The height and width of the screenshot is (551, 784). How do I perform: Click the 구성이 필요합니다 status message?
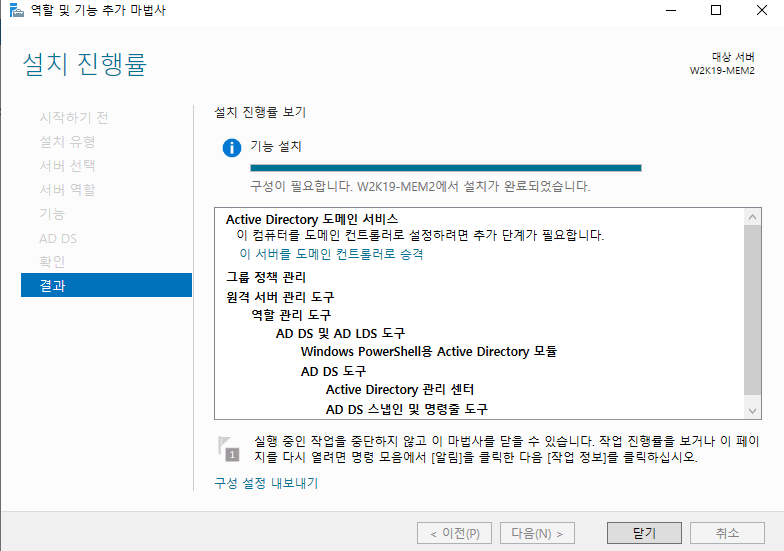(x=420, y=186)
